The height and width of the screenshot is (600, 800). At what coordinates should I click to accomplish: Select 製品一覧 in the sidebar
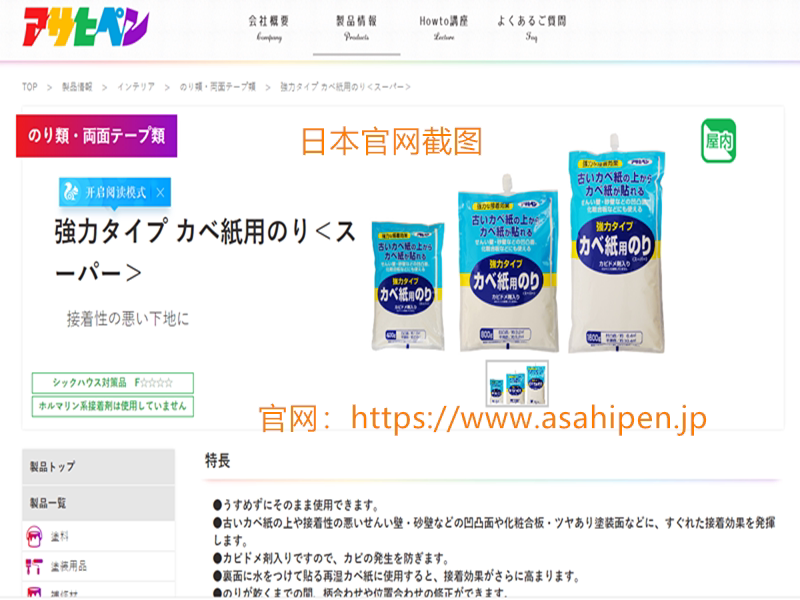[98, 503]
